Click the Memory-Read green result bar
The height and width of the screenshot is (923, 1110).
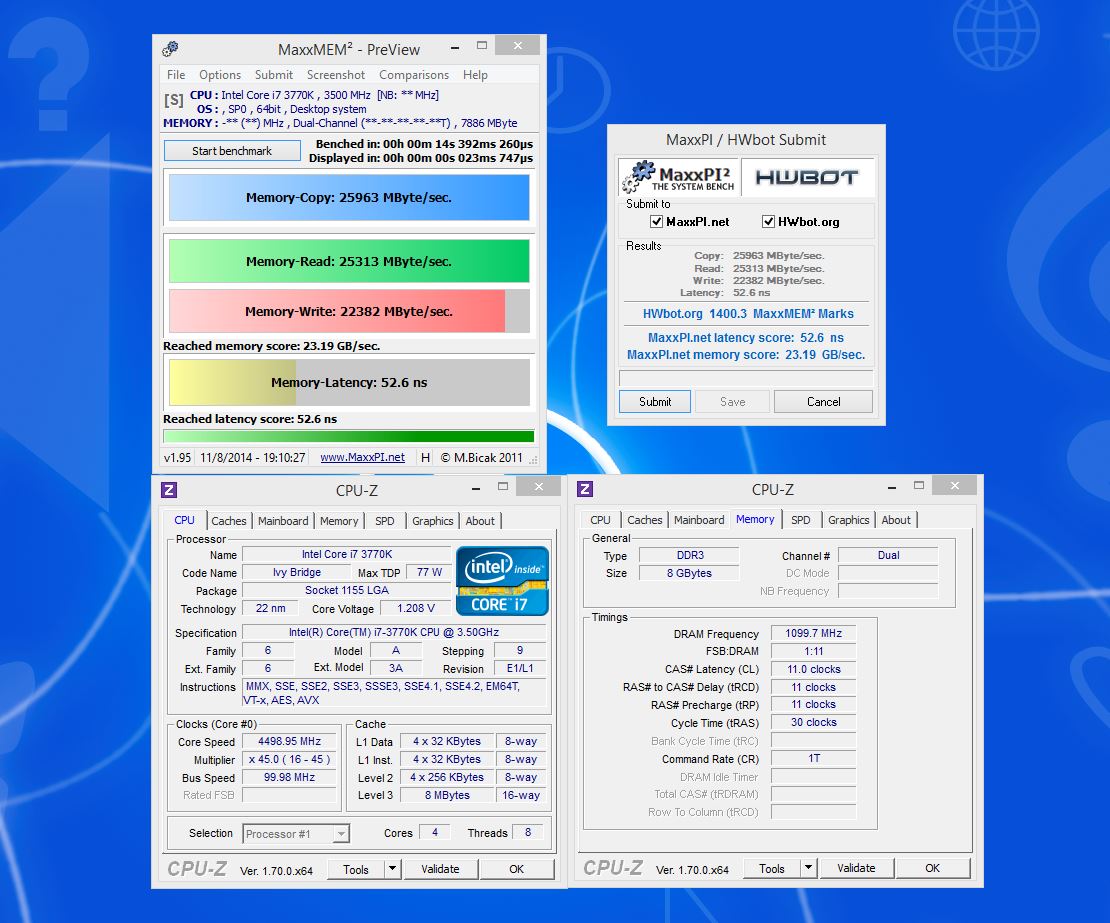[x=349, y=261]
